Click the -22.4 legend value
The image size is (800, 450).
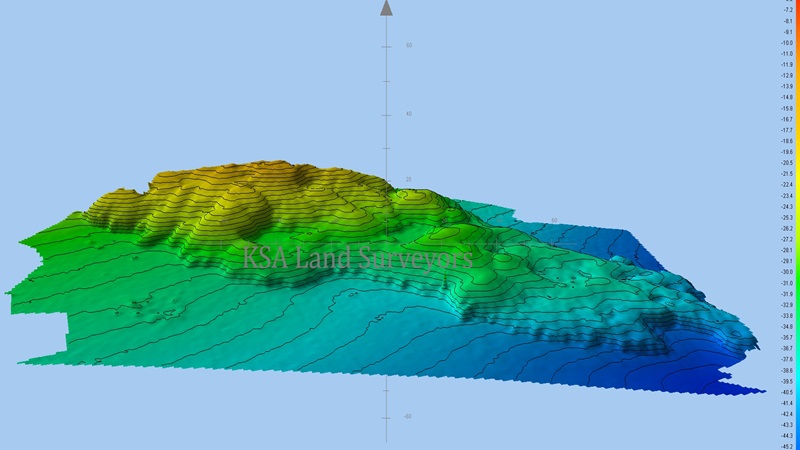point(787,185)
